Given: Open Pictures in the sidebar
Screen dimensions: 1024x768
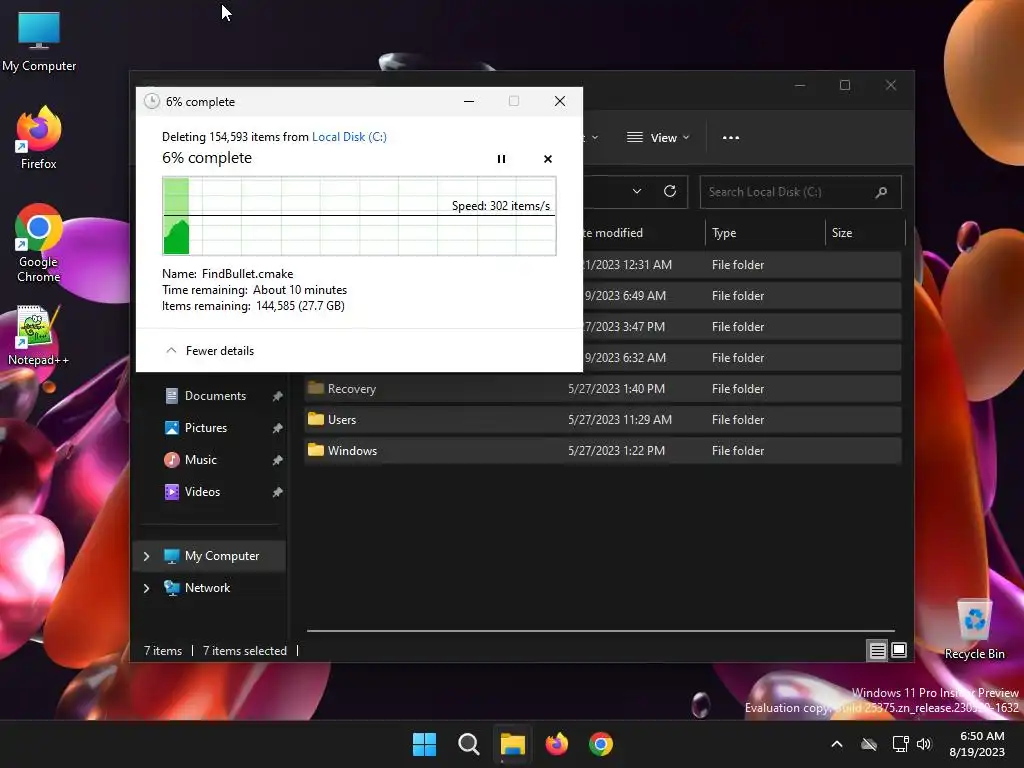Looking at the screenshot, I should pyautogui.click(x=206, y=428).
